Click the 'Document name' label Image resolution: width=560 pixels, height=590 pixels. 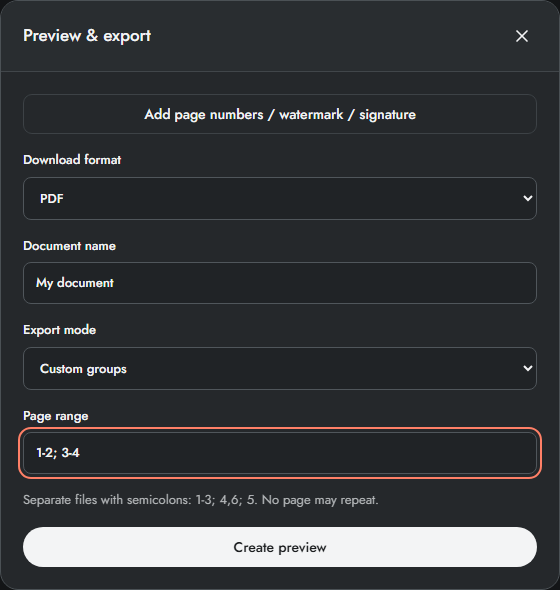(x=70, y=246)
